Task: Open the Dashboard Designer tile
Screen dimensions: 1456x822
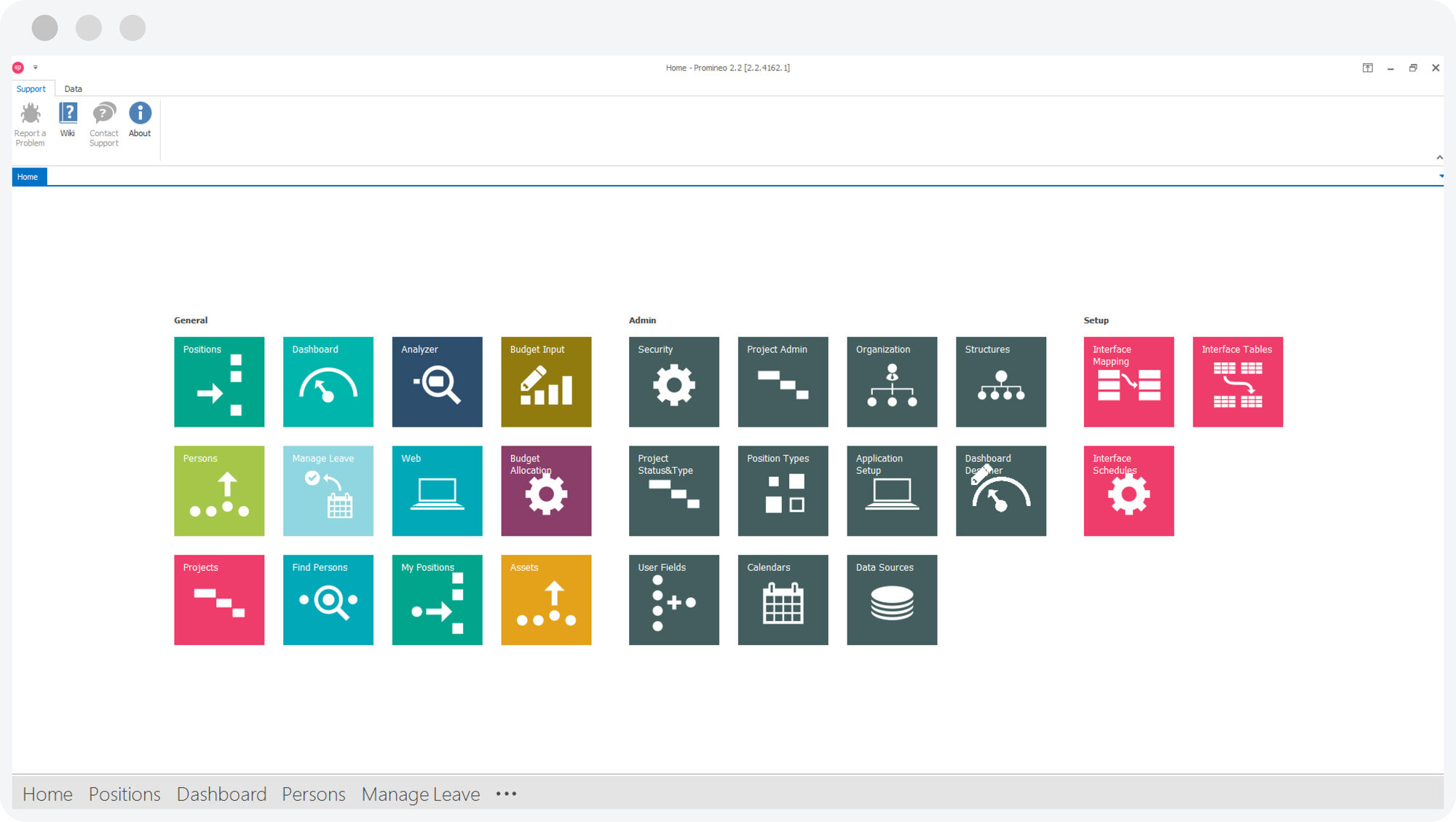Action: coord(1001,491)
